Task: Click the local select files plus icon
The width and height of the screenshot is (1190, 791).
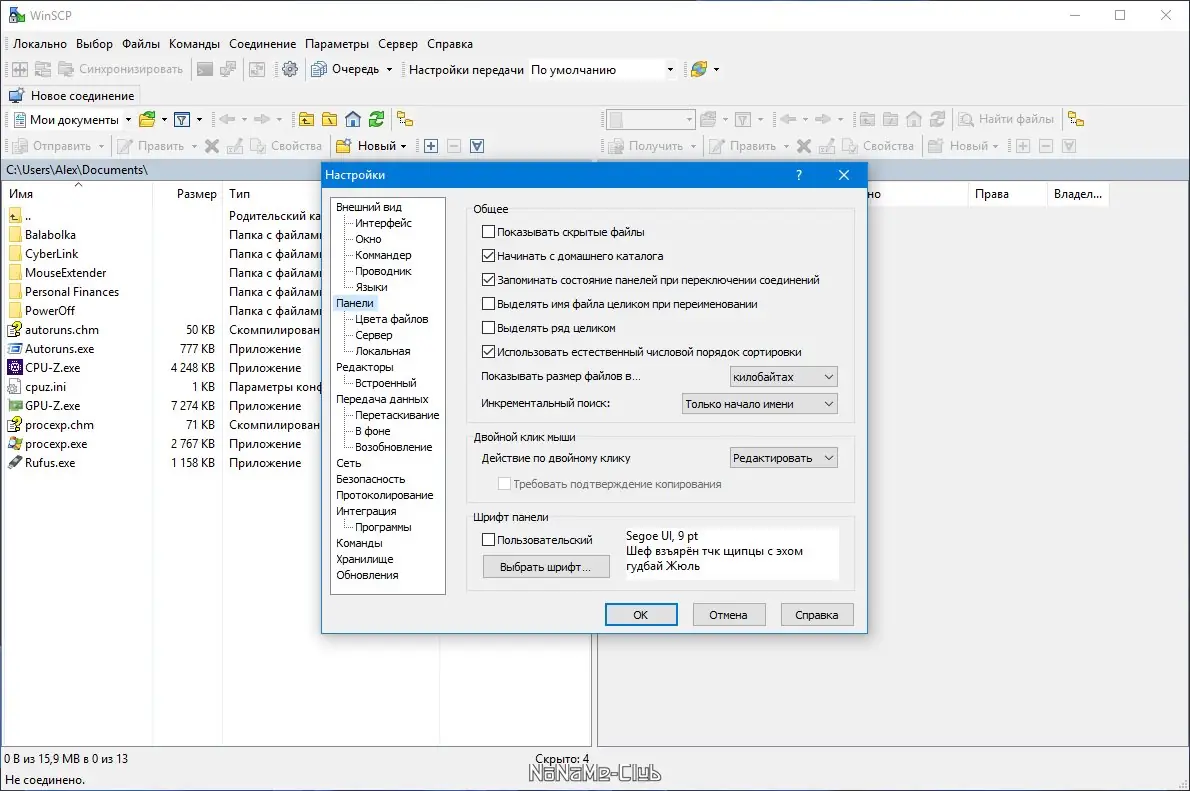Action: tap(431, 146)
